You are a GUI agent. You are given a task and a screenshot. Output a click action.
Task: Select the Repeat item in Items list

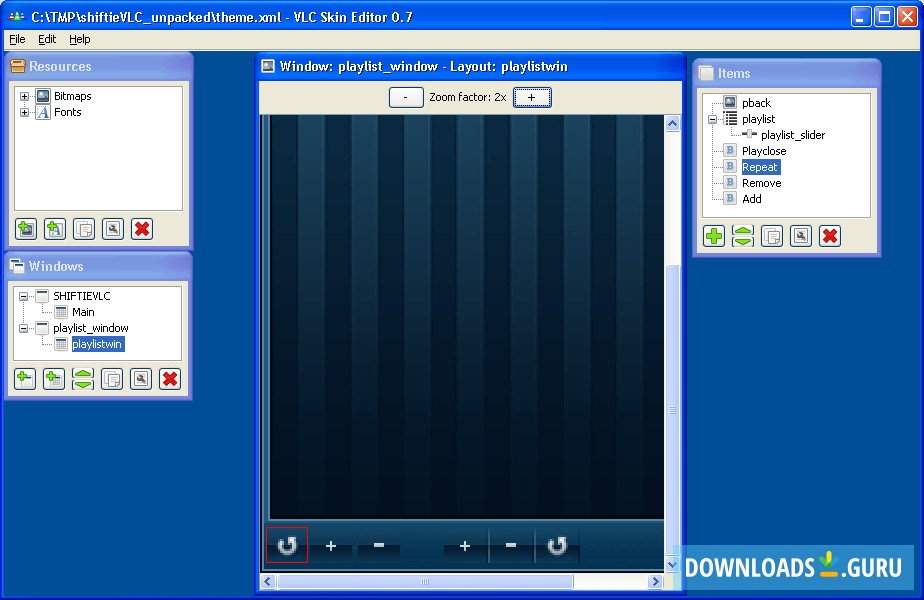coord(760,167)
